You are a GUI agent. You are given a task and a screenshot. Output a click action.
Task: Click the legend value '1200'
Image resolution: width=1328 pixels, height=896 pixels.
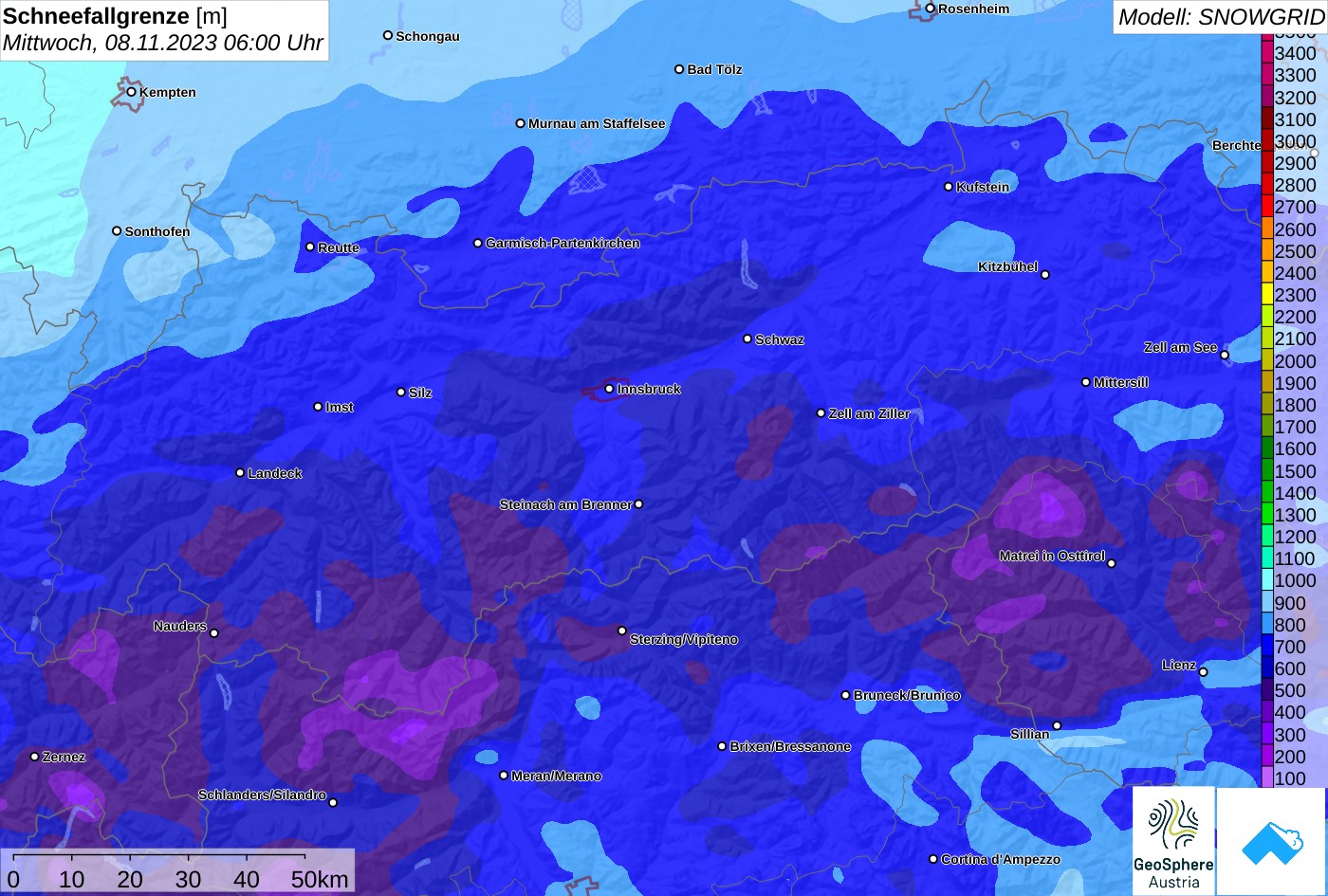pos(1295,537)
